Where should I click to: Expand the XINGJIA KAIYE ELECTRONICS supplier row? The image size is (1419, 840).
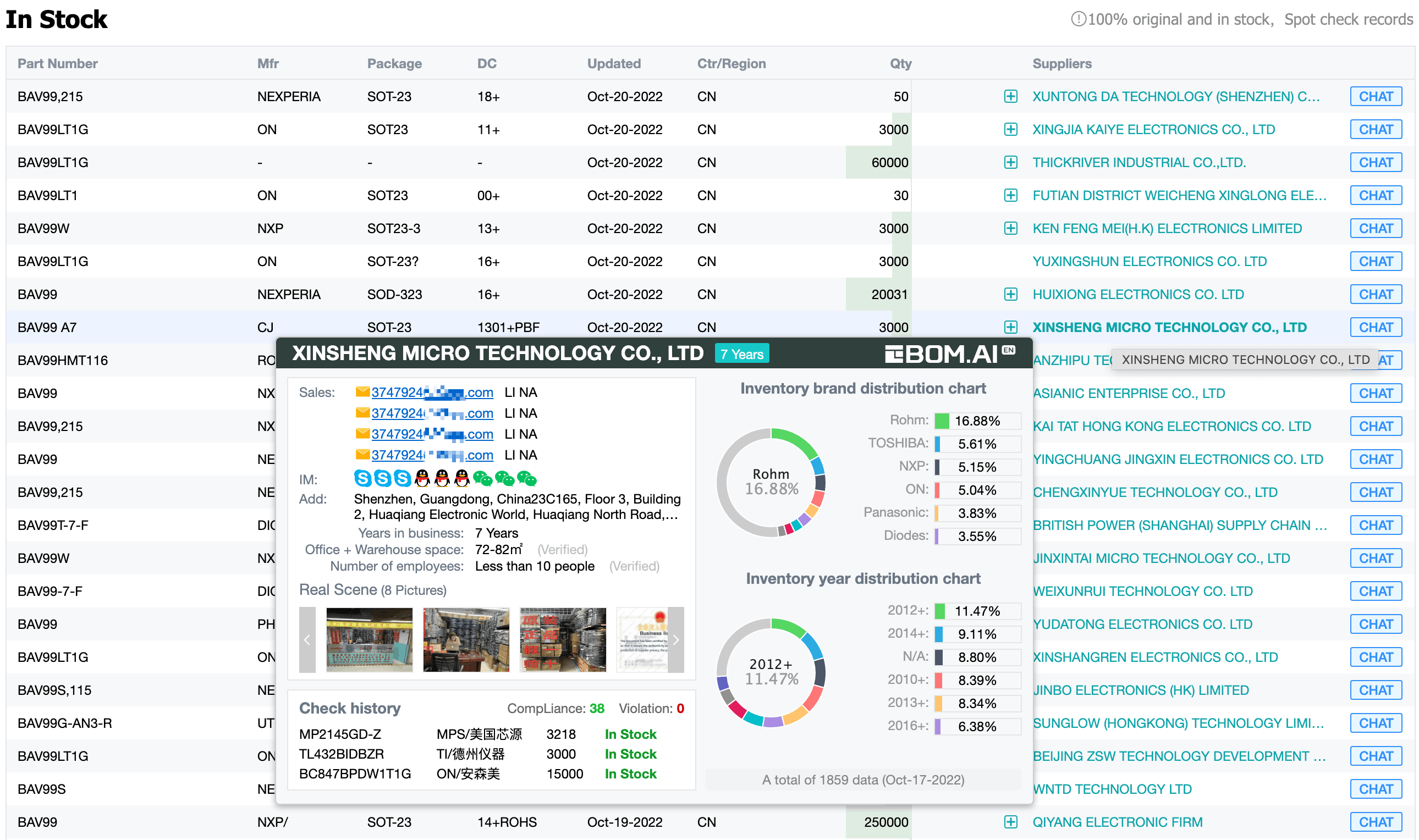(1011, 130)
